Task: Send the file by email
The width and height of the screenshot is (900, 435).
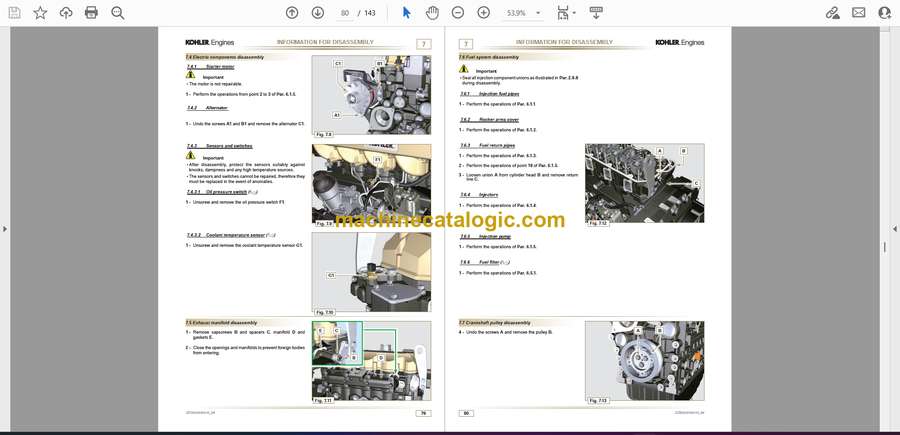Action: point(859,13)
